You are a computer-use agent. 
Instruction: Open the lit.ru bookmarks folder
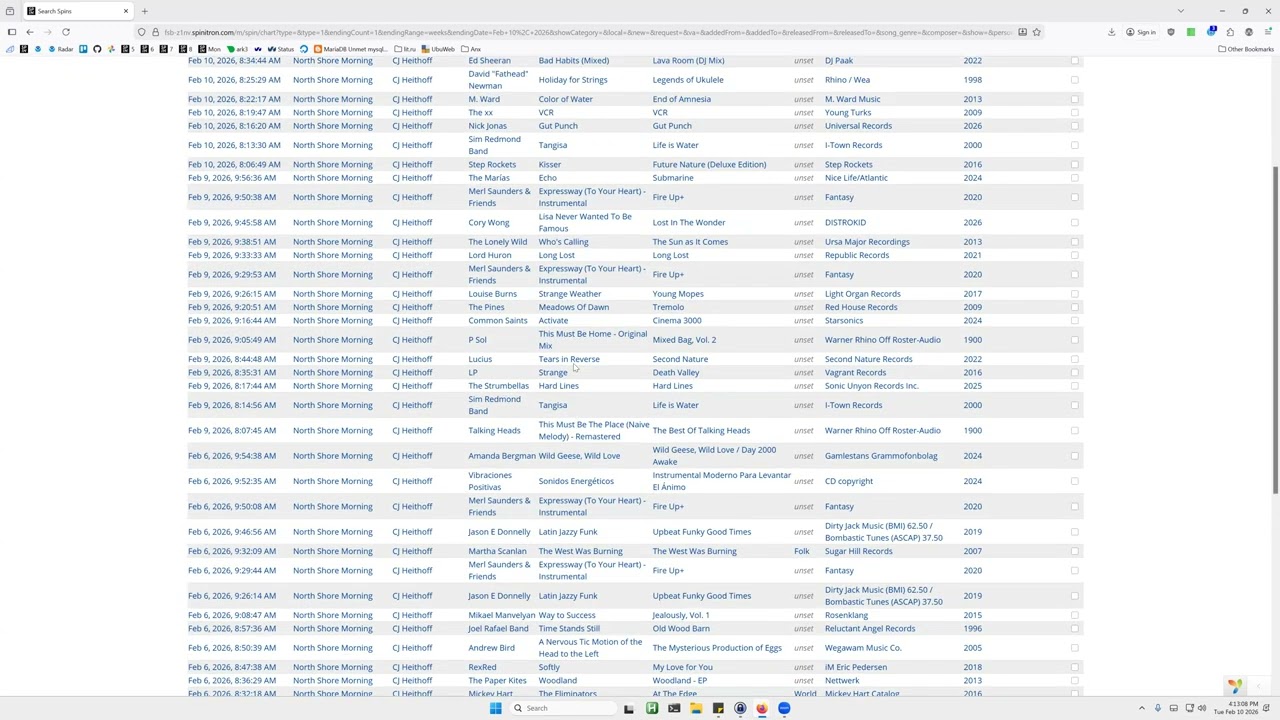(x=405, y=49)
